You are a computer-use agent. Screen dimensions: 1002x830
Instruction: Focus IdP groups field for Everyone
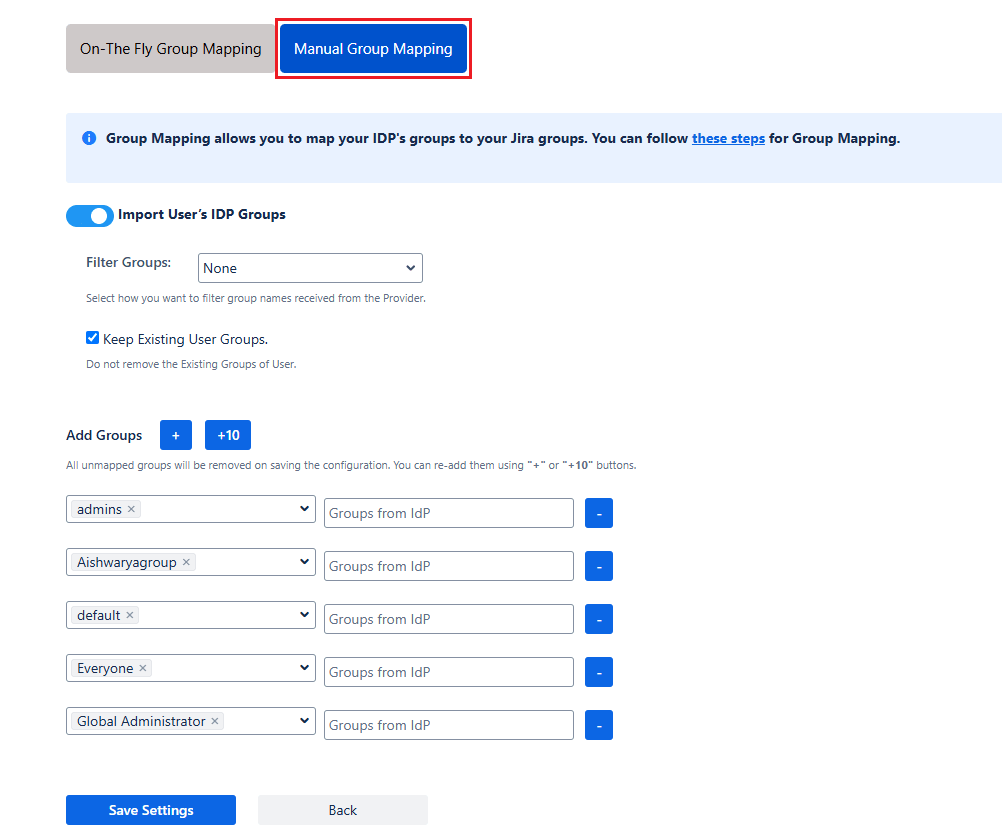click(449, 672)
